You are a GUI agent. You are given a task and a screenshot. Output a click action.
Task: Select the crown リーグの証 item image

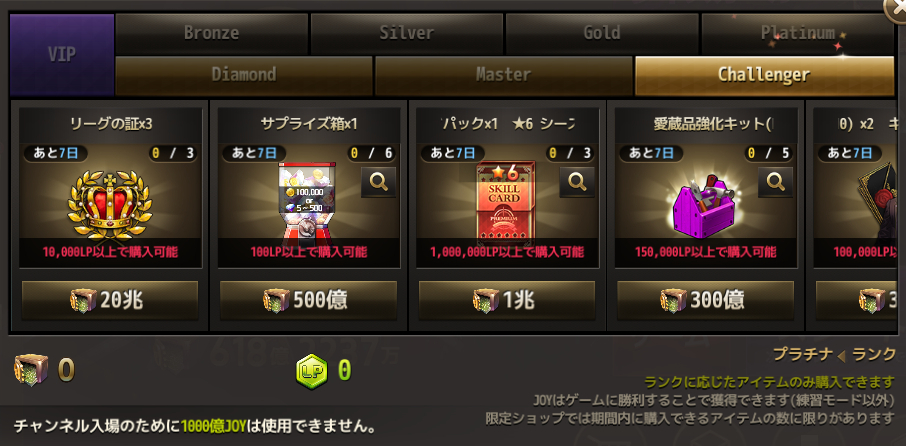click(x=110, y=205)
